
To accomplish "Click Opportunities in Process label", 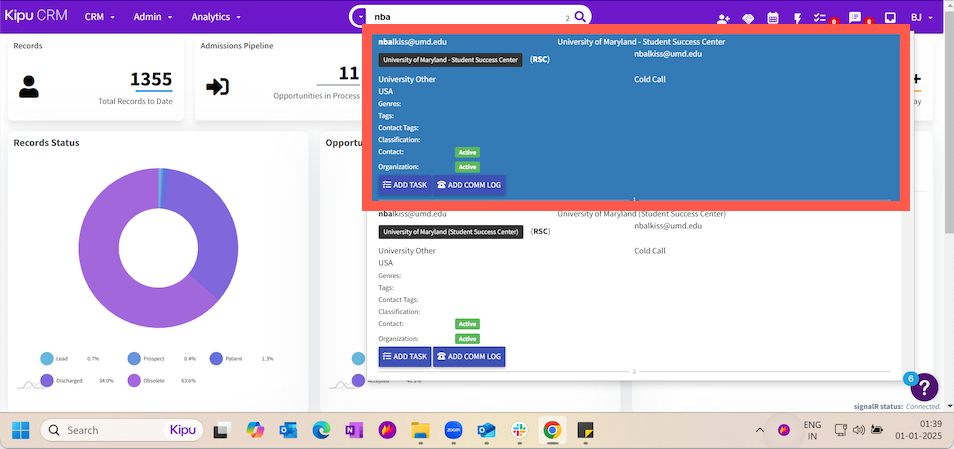I will (316, 96).
